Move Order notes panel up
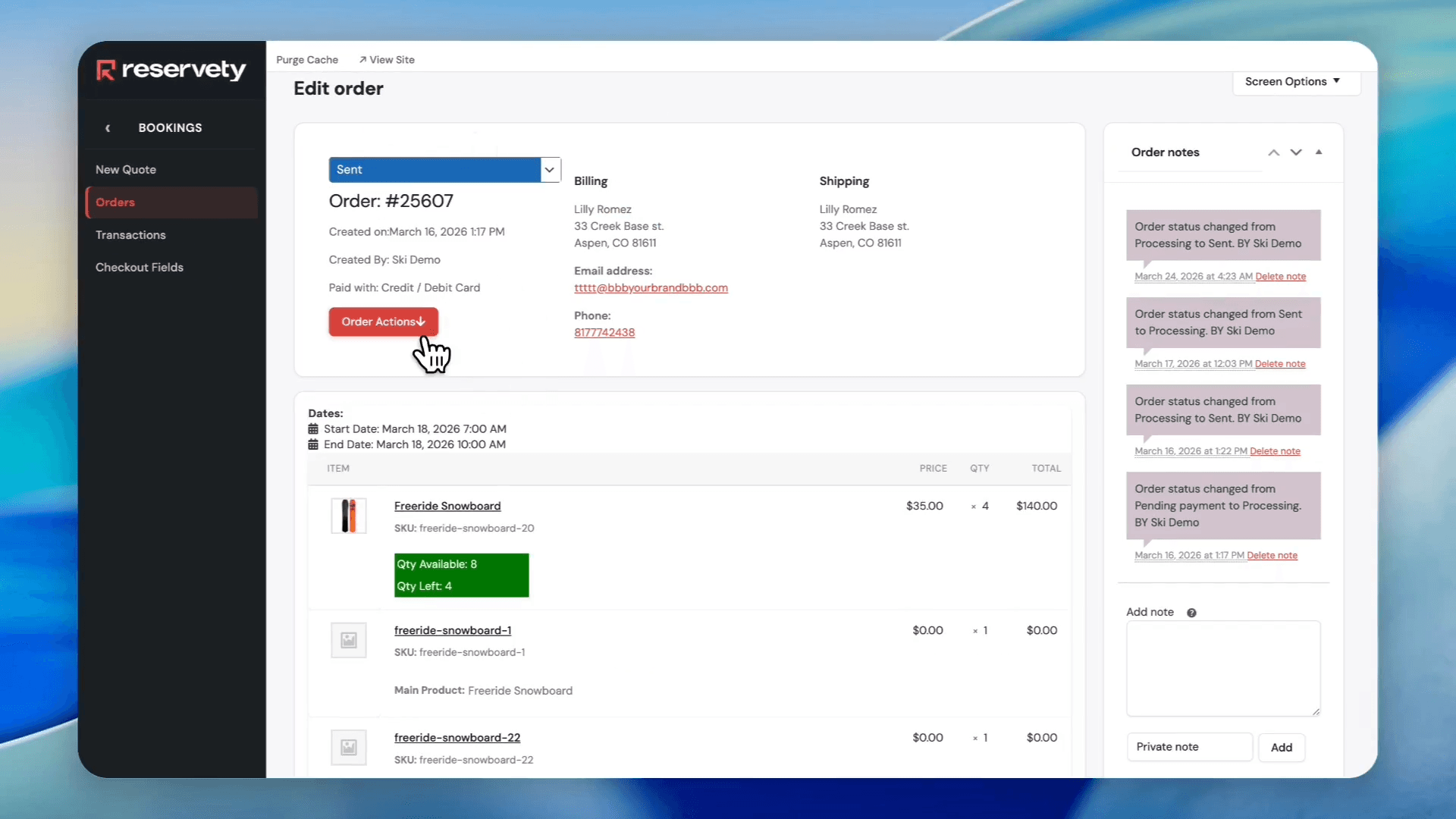 pos(1274,152)
